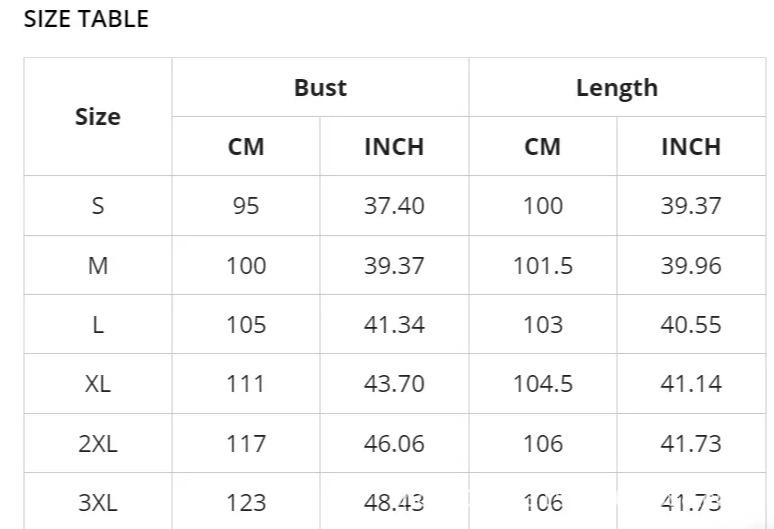Click the 101.5 cm length cell
Screen dimensions: 774x529
click(x=543, y=266)
